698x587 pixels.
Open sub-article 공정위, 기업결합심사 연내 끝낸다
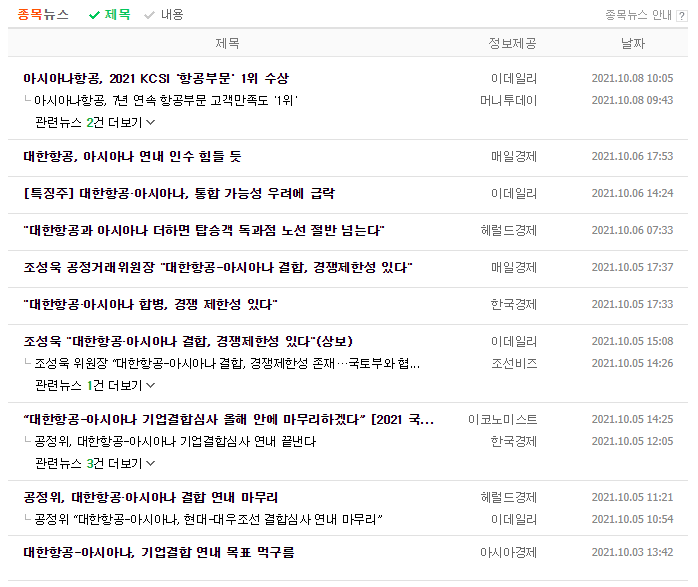[175, 441]
